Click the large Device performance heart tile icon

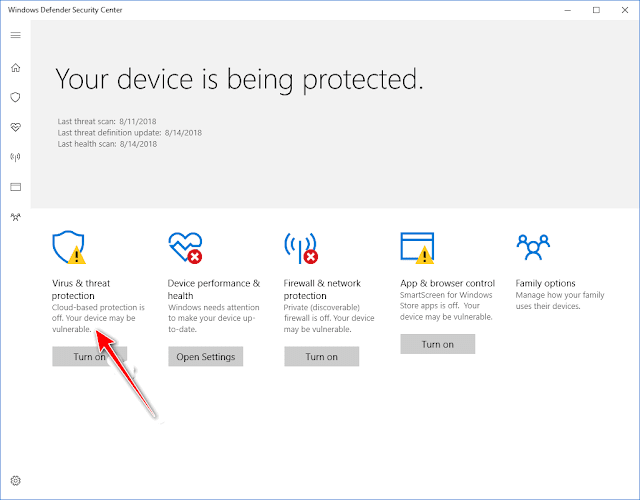click(x=185, y=248)
